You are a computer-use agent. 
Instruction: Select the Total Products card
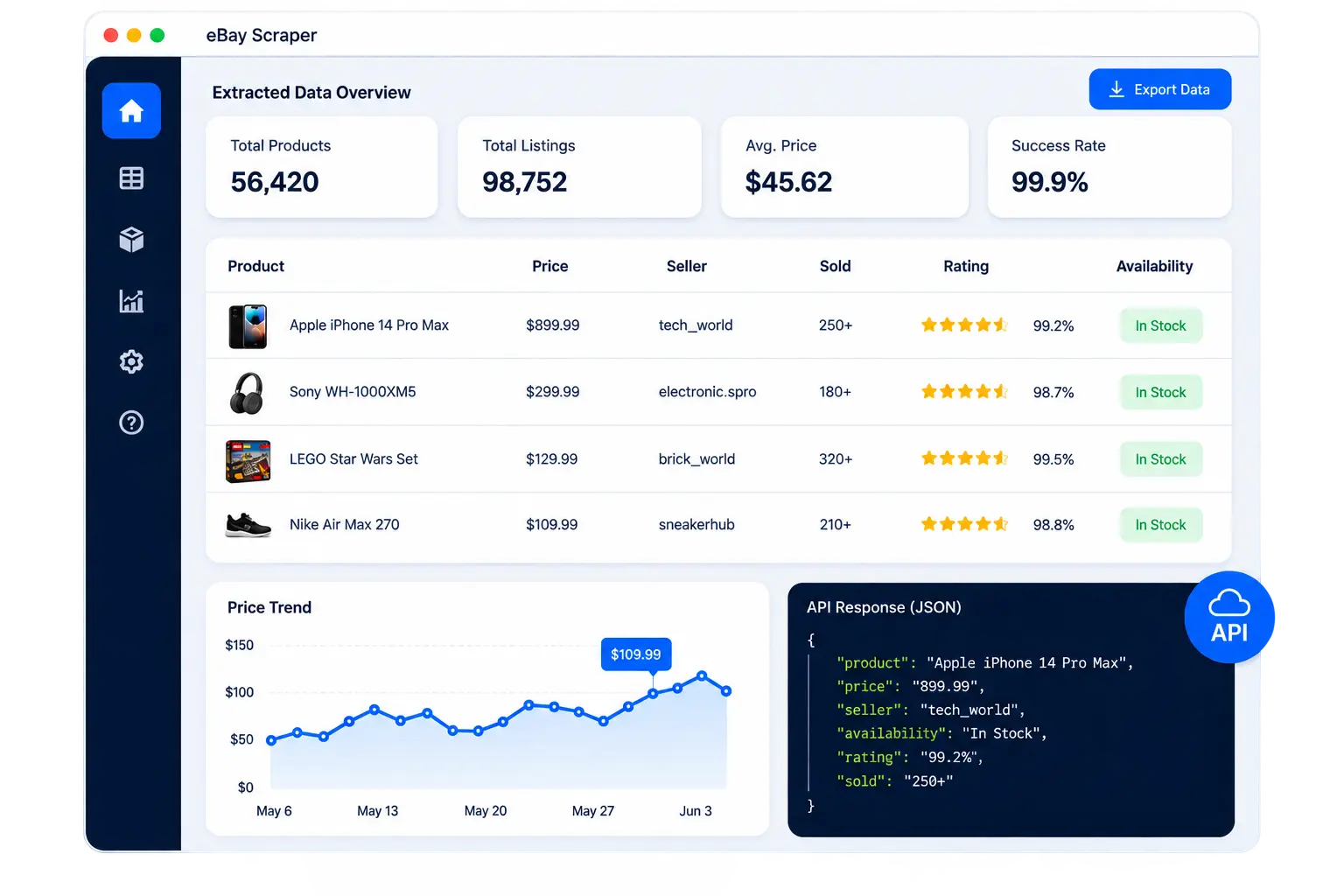322,167
